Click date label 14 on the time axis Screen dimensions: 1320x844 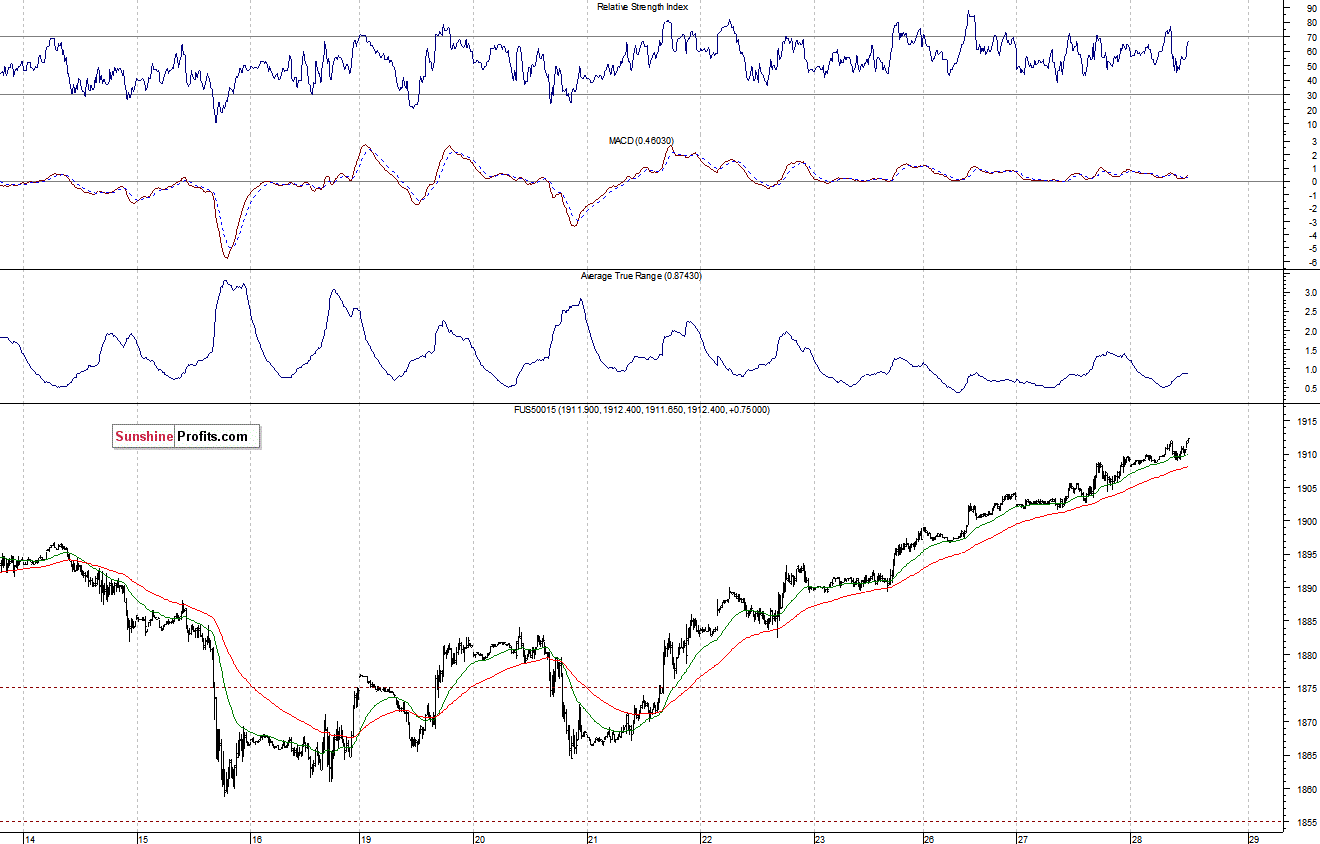point(31,838)
